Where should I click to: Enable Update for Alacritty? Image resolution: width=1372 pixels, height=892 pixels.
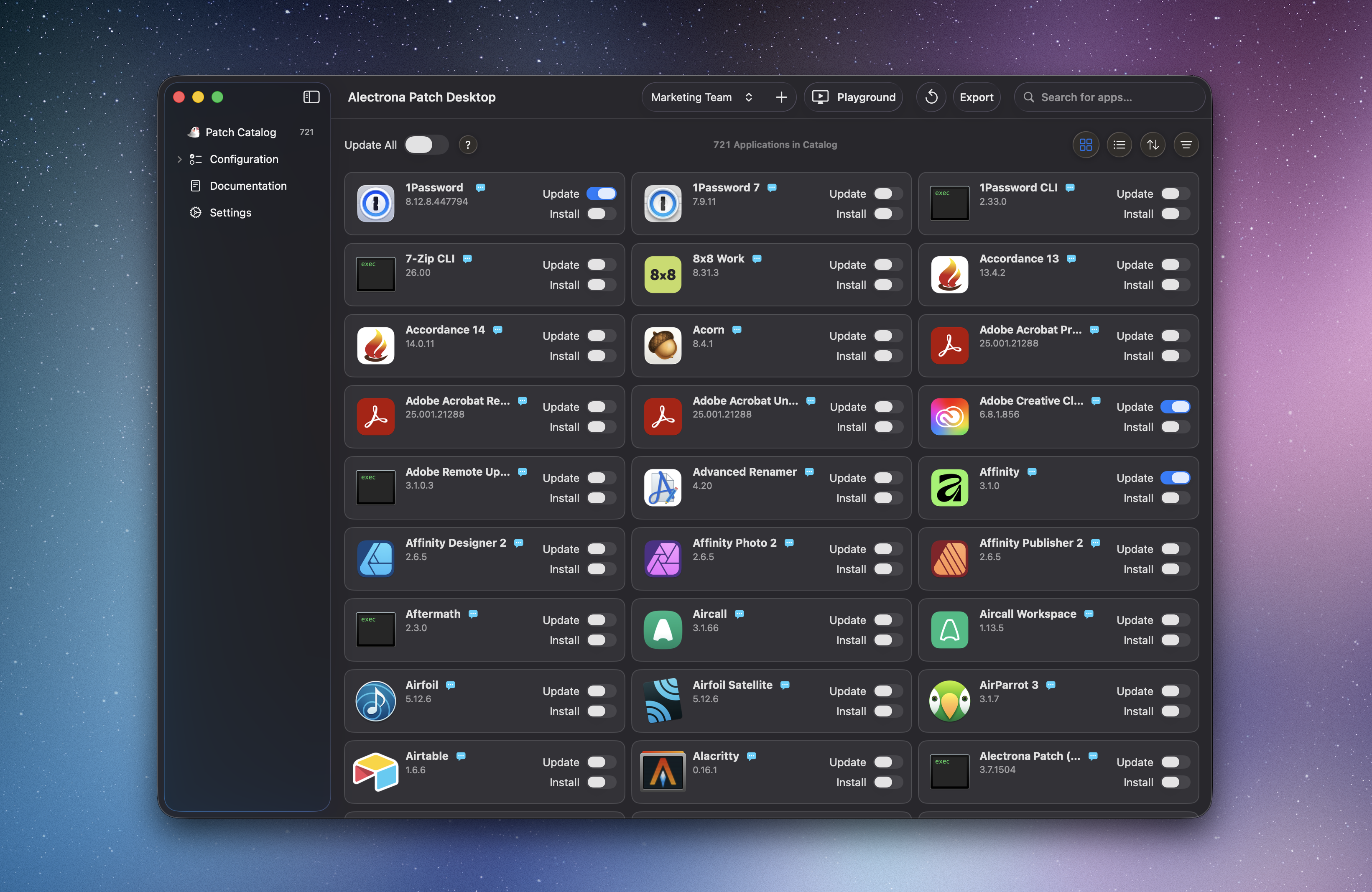888,762
